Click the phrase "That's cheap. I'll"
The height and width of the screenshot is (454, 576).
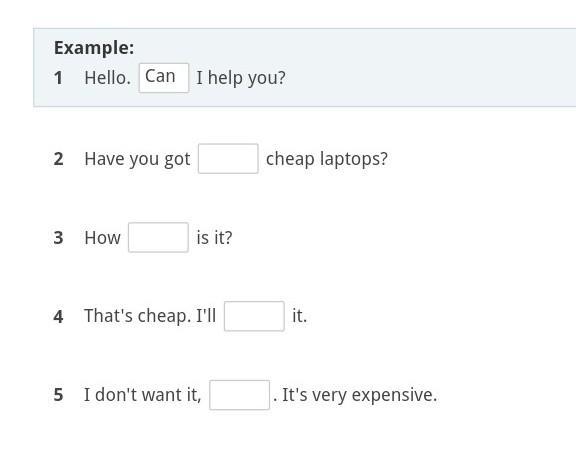[150, 316]
